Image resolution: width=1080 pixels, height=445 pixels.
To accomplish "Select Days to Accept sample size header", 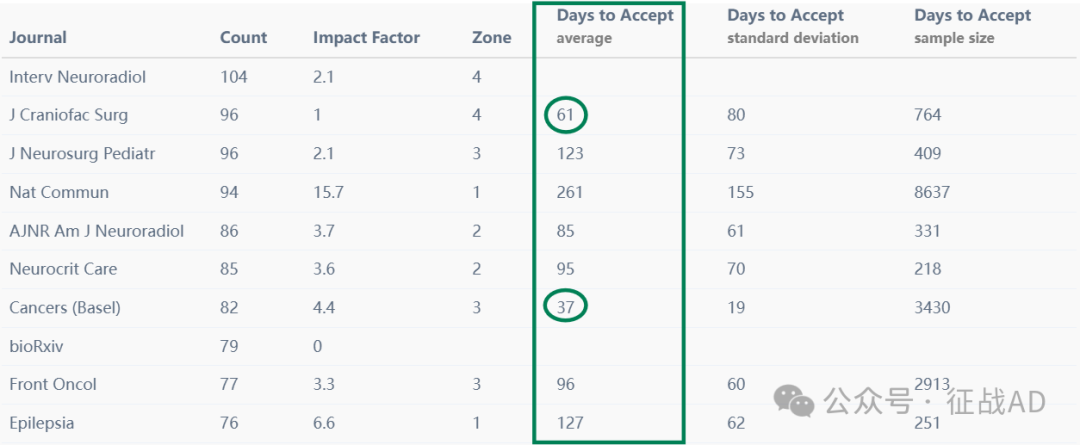I will pyautogui.click(x=973, y=26).
